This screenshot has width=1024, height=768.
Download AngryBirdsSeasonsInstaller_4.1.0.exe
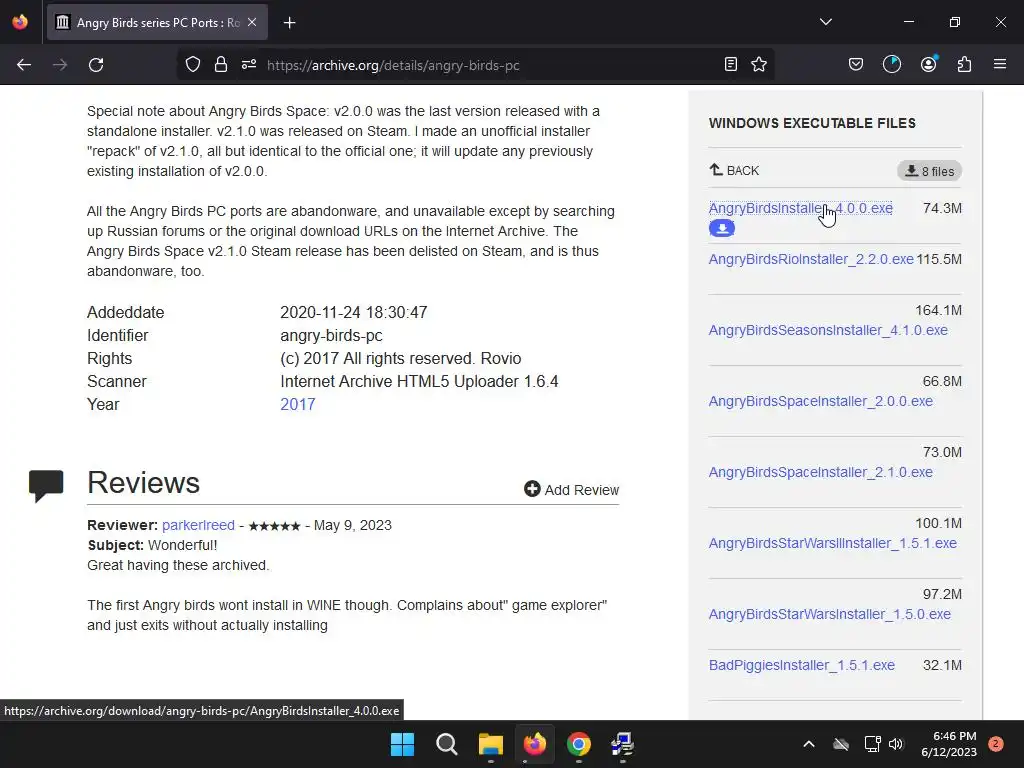pos(828,330)
